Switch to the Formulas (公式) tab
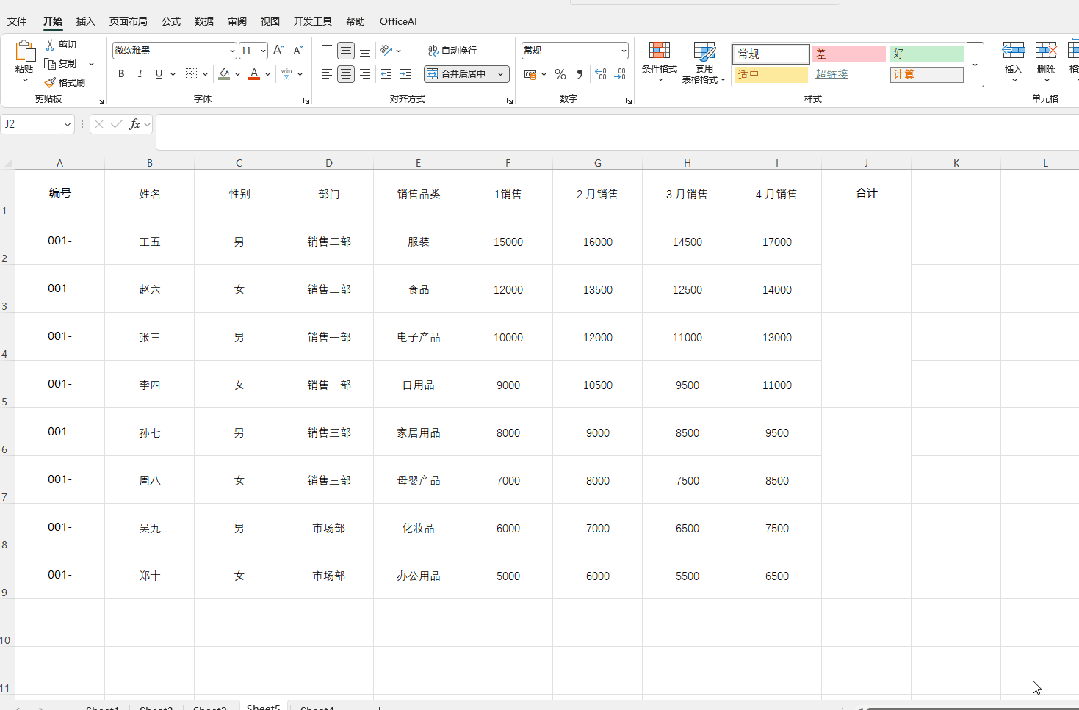This screenshot has height=710, width=1079. [x=171, y=21]
